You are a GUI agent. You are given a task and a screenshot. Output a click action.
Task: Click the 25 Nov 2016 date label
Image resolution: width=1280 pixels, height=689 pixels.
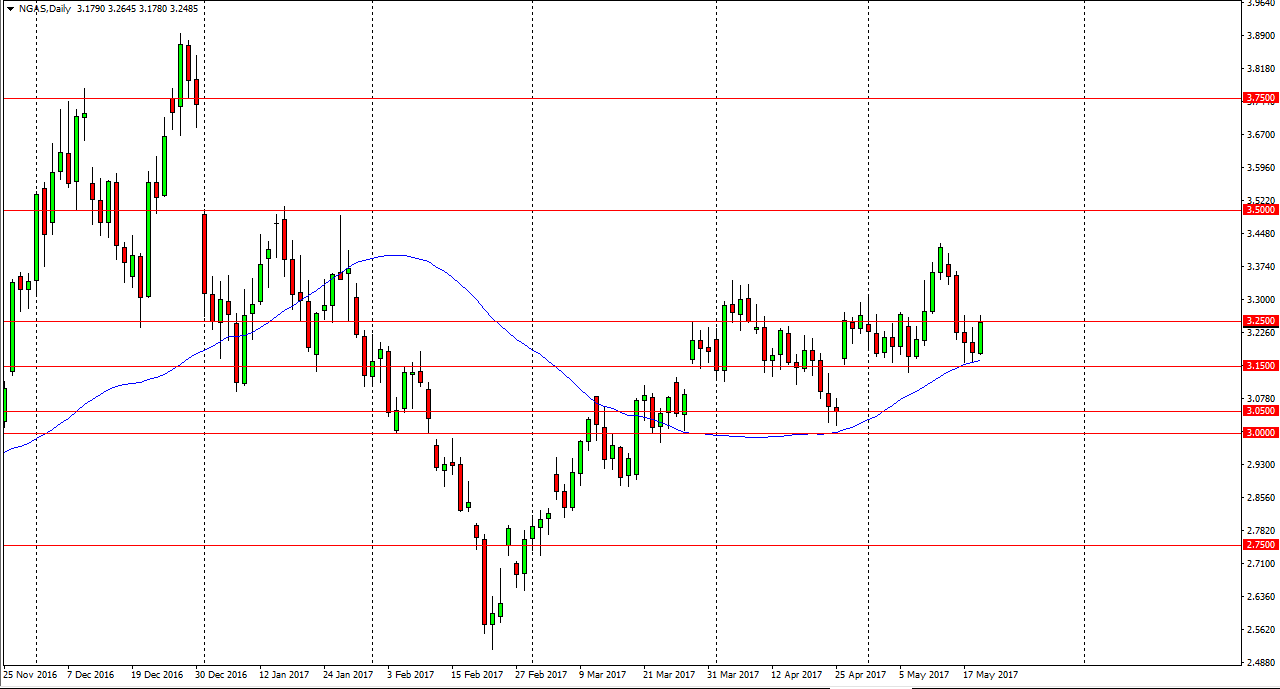coord(30,675)
